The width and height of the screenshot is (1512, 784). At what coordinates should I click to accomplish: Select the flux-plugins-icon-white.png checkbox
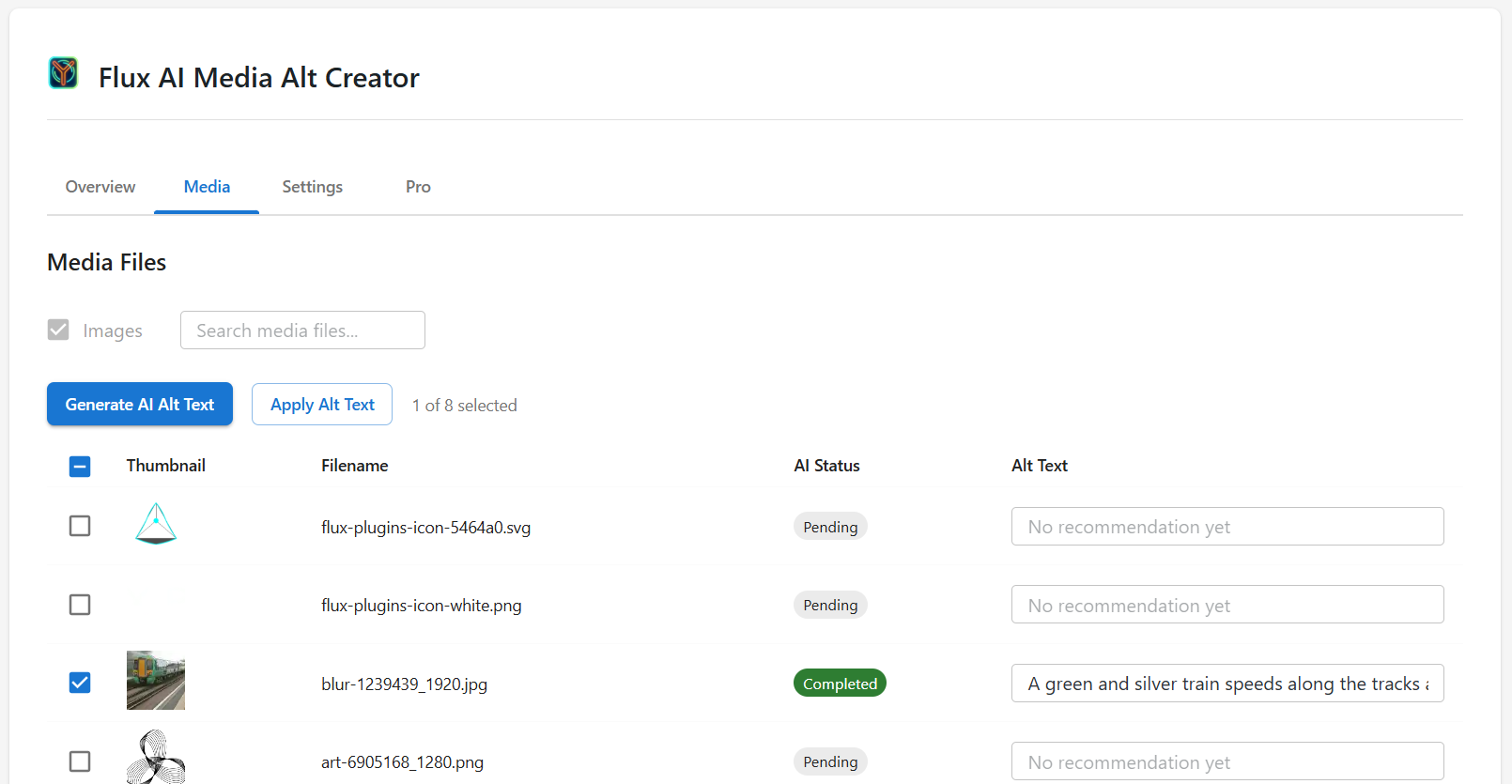point(80,605)
